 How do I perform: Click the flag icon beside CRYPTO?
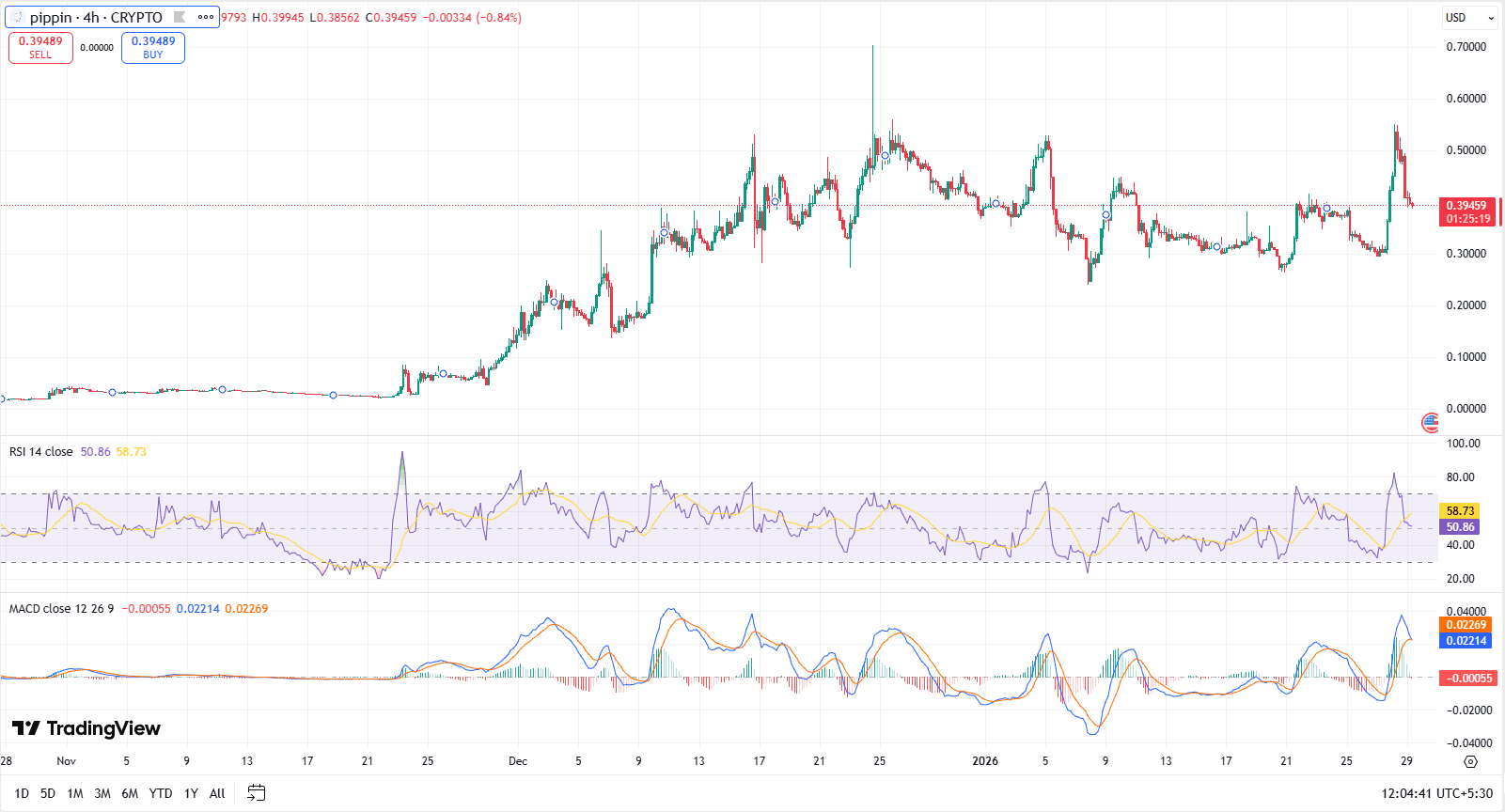pyautogui.click(x=180, y=17)
